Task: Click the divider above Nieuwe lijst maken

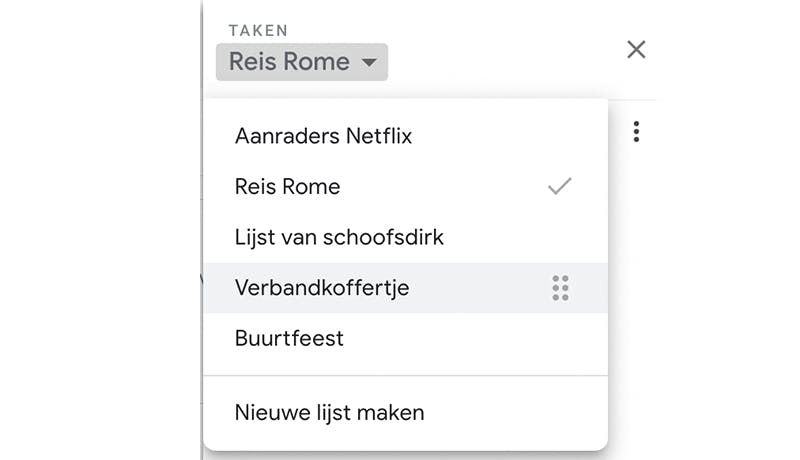Action: [405, 376]
